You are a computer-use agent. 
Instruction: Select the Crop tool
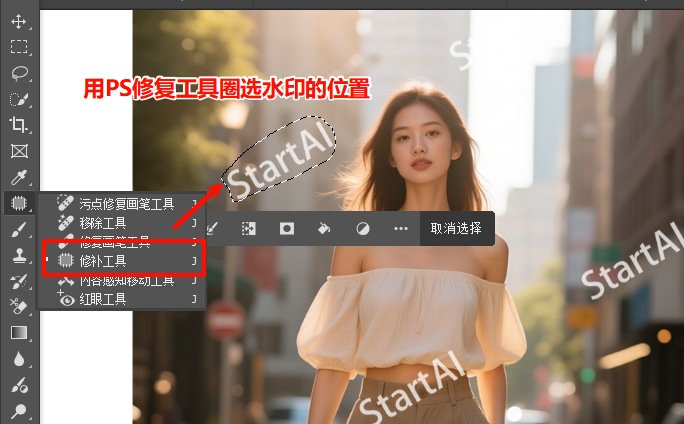pos(19,125)
